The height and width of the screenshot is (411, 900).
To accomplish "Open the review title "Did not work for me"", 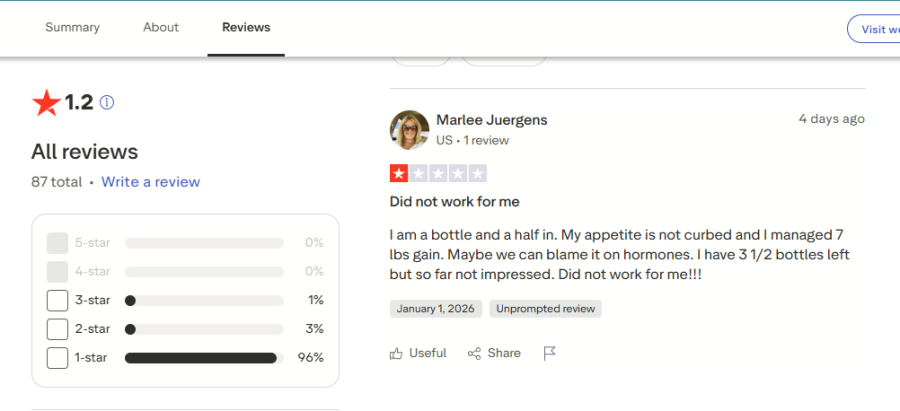I will click(454, 202).
